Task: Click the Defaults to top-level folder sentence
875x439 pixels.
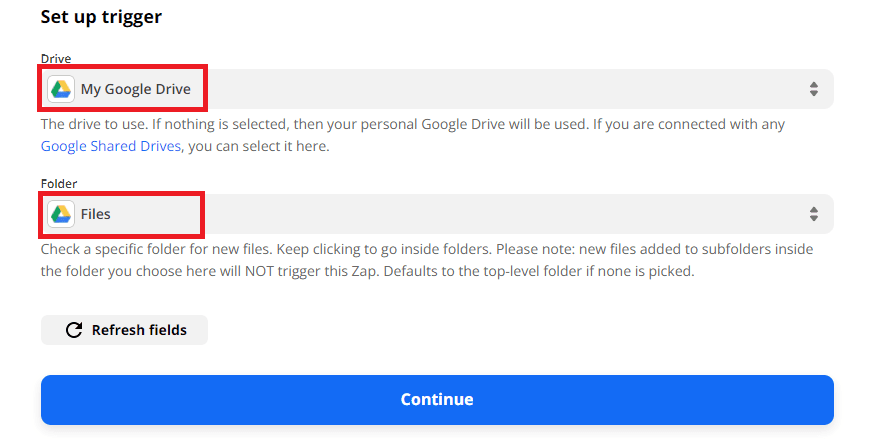Action: (560, 271)
